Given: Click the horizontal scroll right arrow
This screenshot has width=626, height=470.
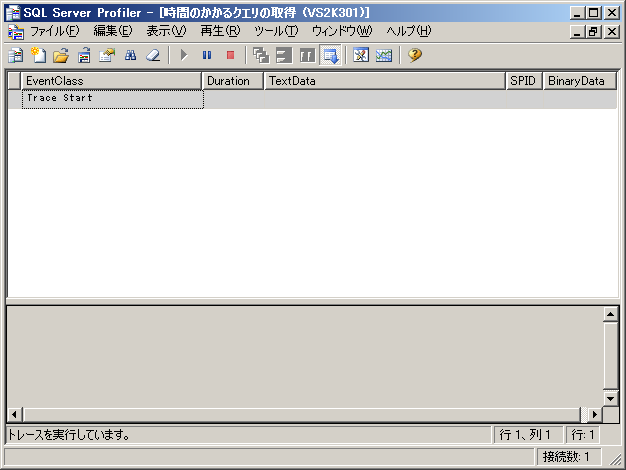Looking at the screenshot, I should point(595,414).
